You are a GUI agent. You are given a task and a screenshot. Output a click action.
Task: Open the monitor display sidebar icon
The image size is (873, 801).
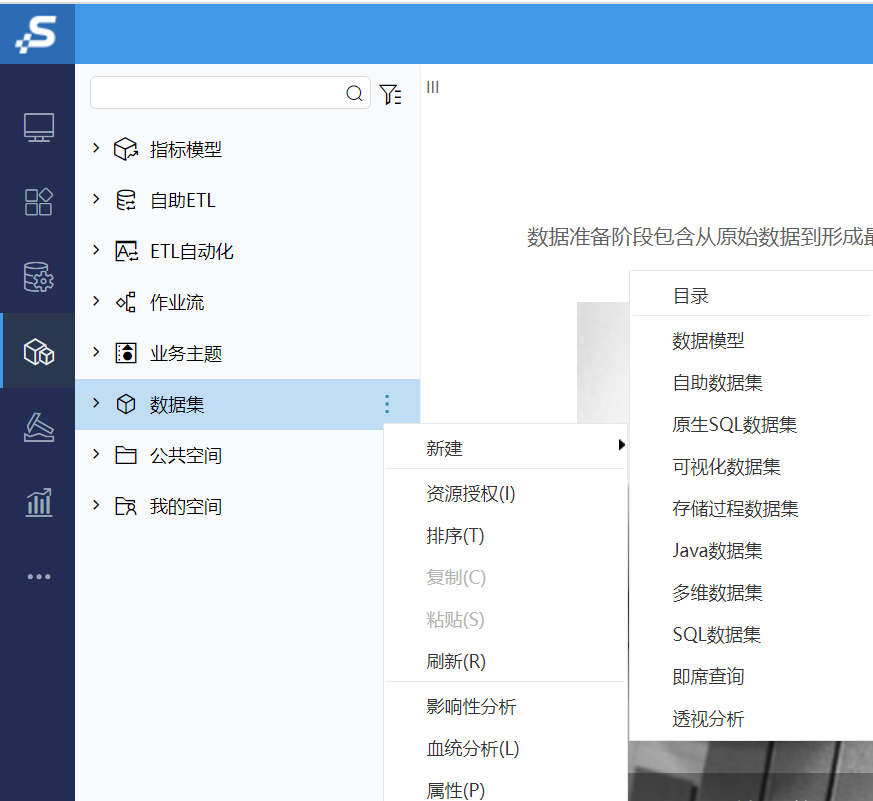pyautogui.click(x=38, y=127)
